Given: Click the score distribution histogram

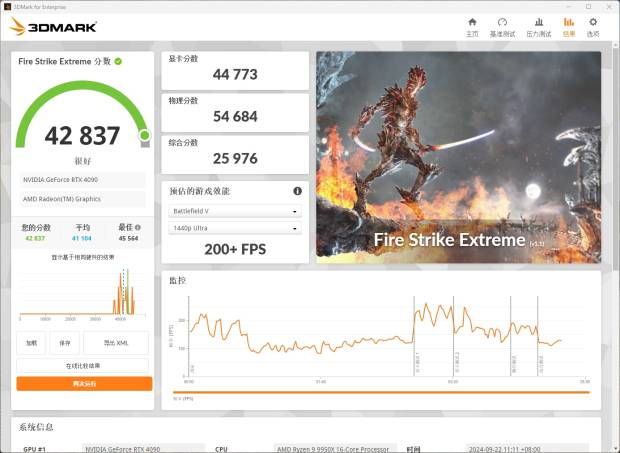Looking at the screenshot, I should [x=83, y=293].
